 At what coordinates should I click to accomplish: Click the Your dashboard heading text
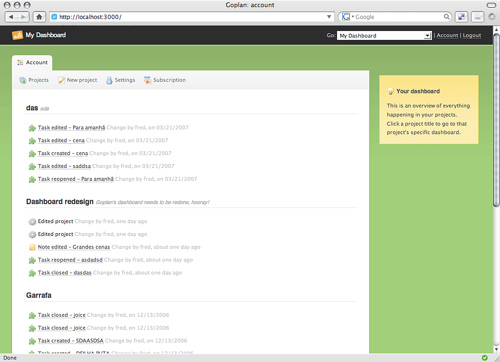(x=418, y=91)
